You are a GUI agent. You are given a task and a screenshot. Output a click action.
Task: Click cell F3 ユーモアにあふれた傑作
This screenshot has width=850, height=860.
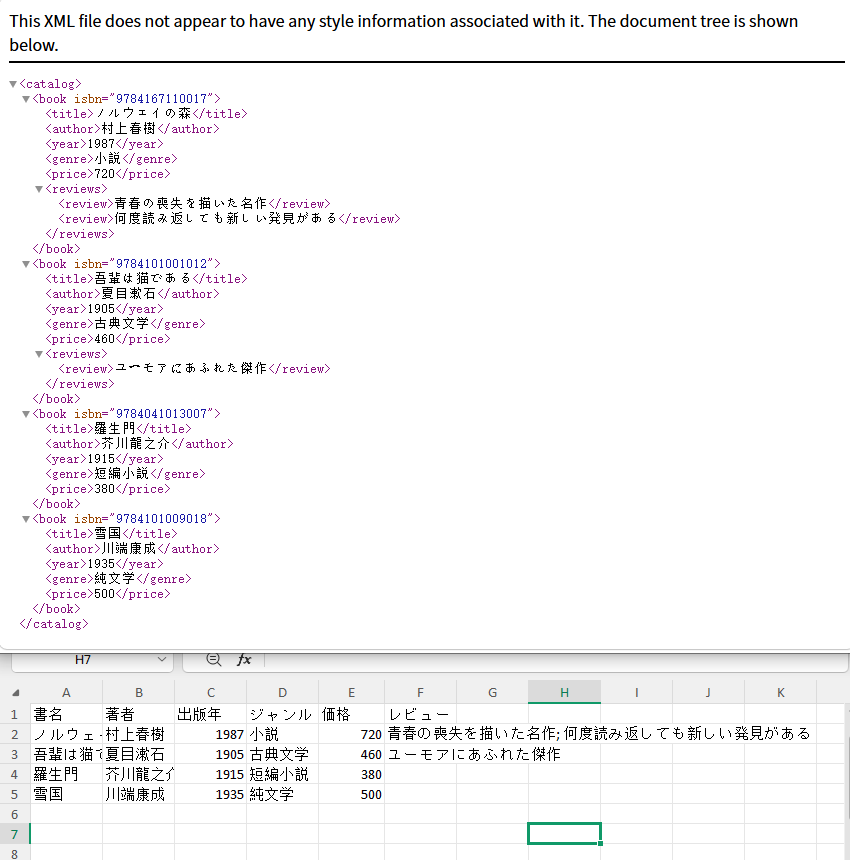click(421, 754)
